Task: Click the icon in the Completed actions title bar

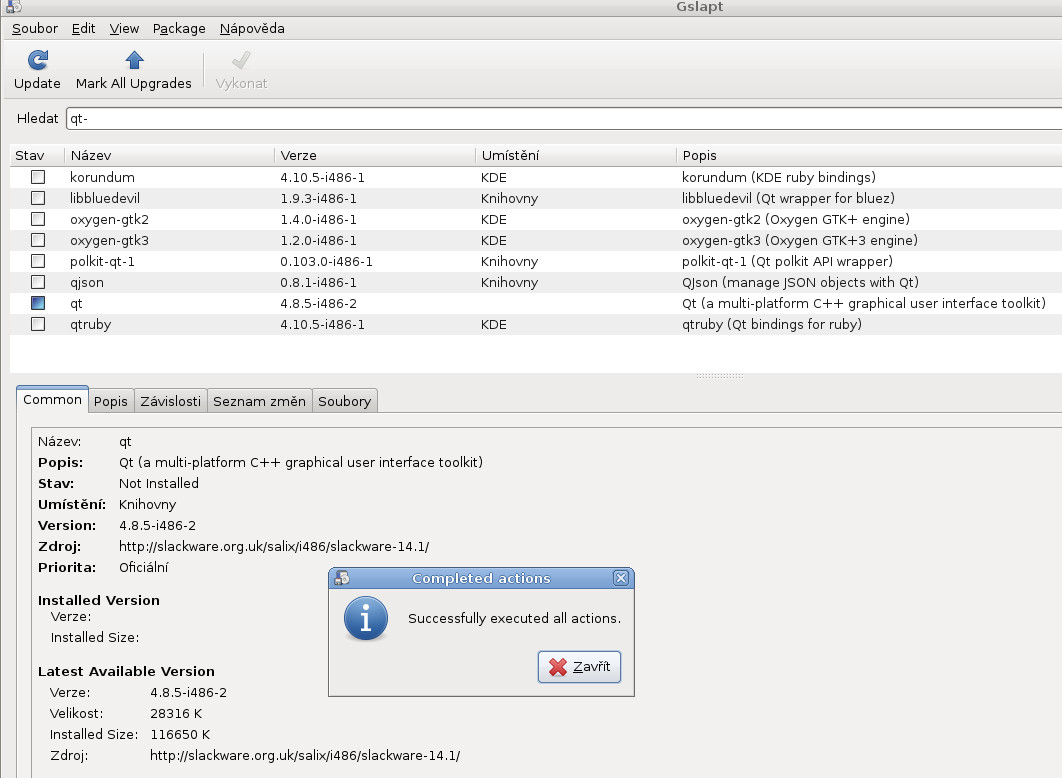Action: (342, 578)
